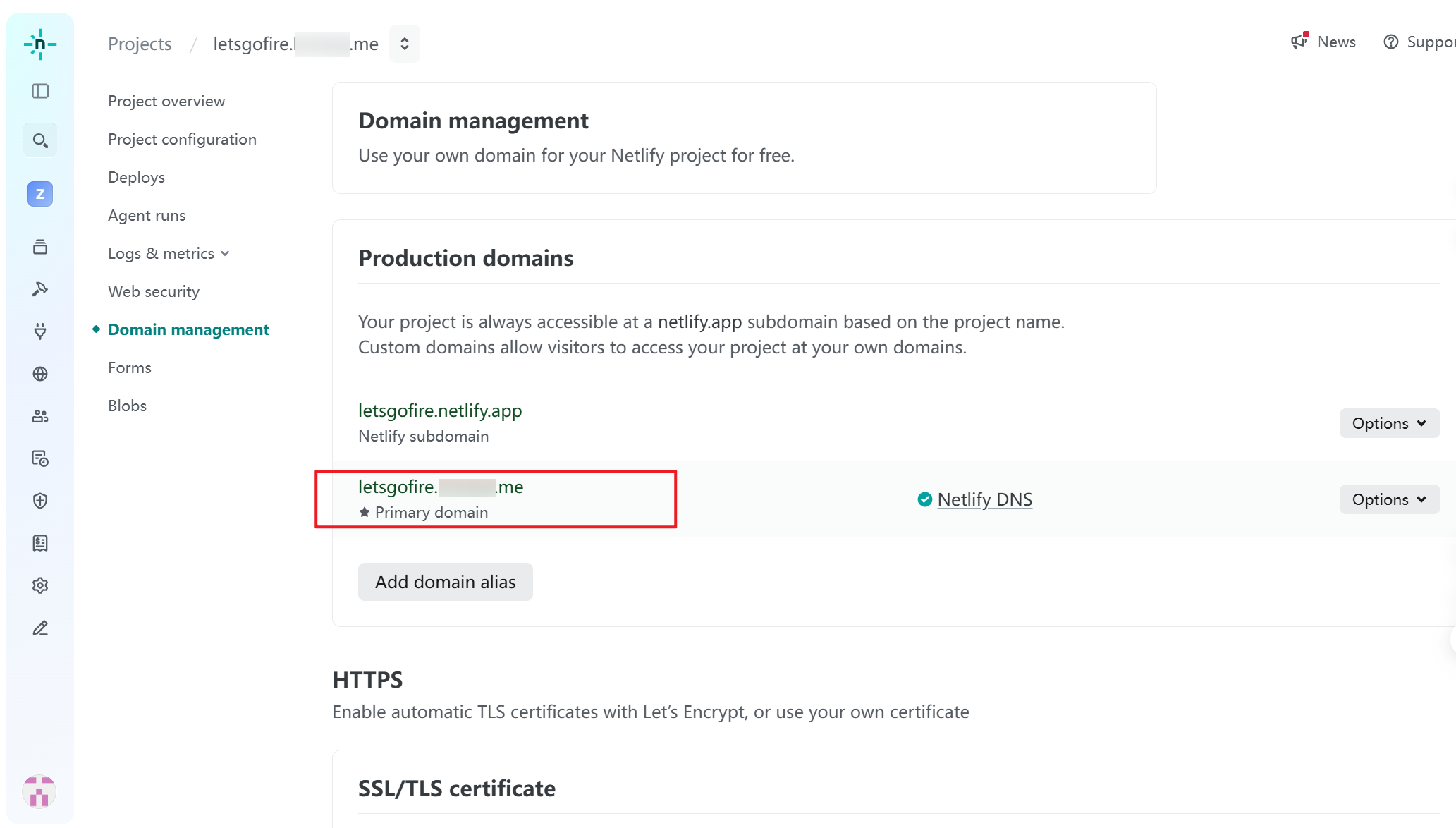Open Options for letsgofire.netlify.app
This screenshot has height=828, width=1456.
pos(1388,423)
